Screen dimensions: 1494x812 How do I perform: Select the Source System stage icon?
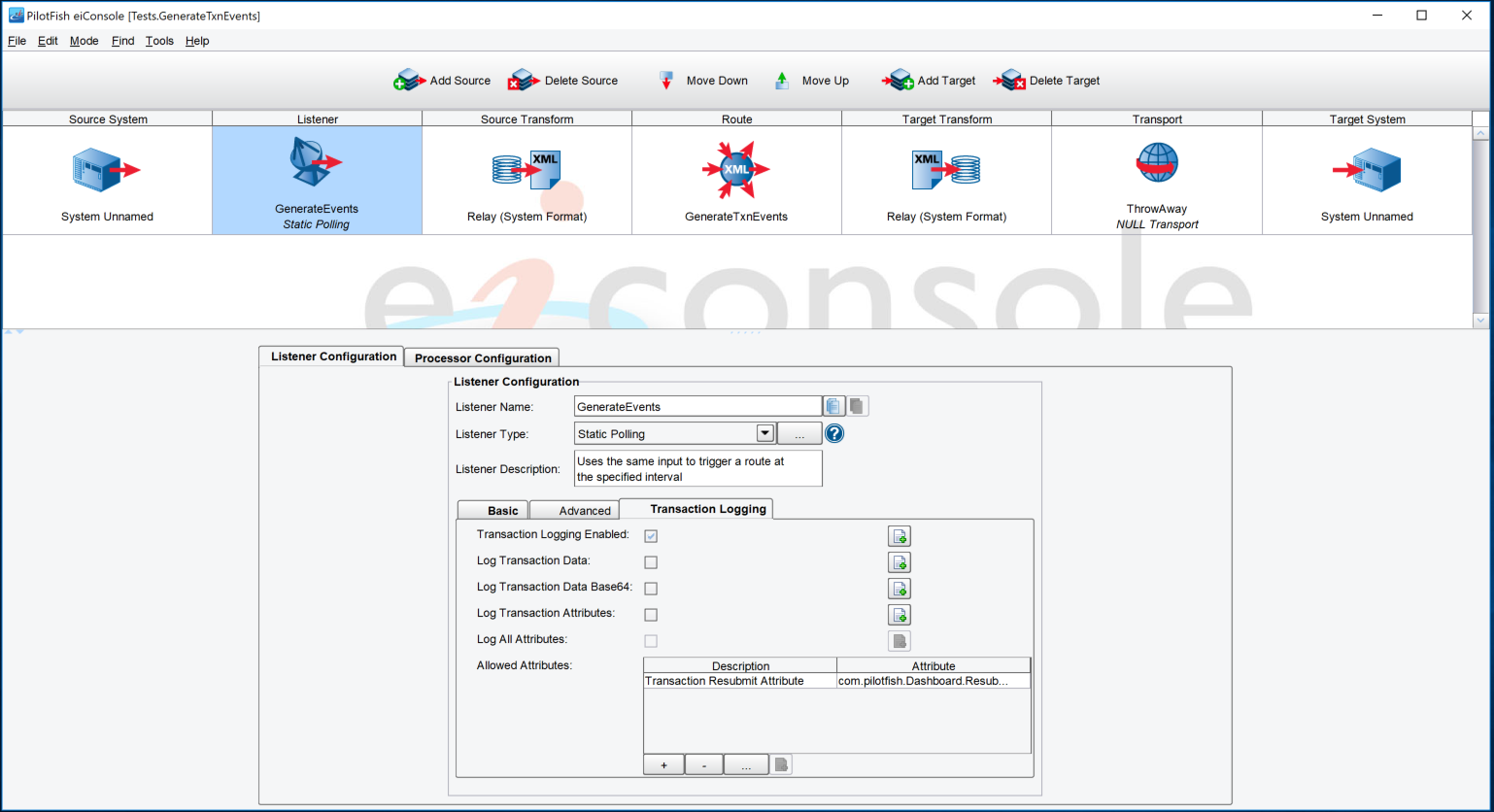pyautogui.click(x=106, y=169)
